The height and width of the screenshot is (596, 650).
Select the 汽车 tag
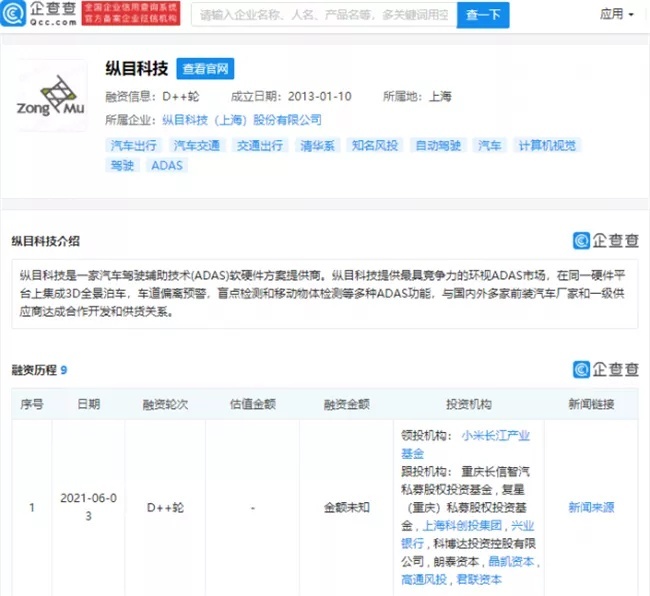[490, 145]
